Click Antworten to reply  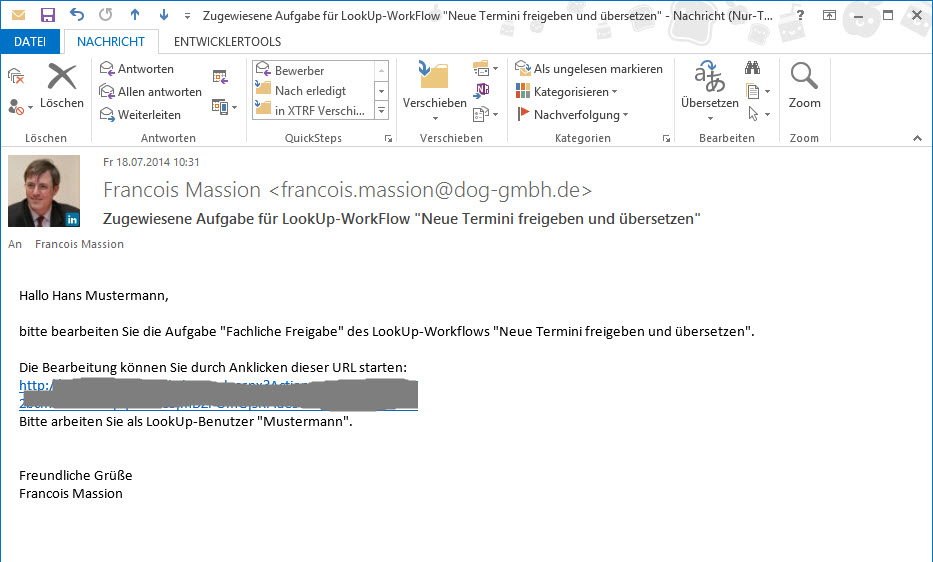coord(137,69)
